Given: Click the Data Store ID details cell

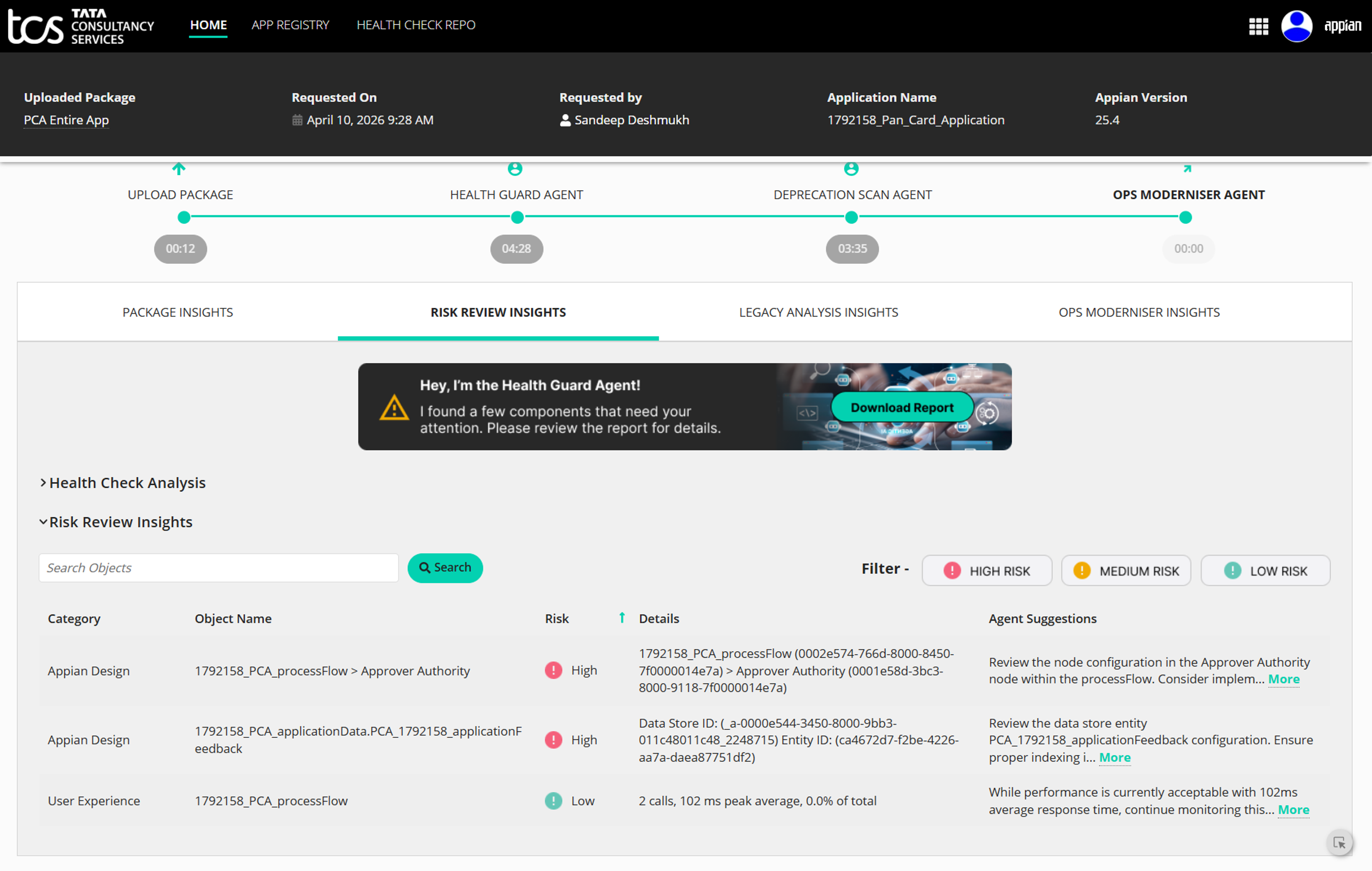Looking at the screenshot, I should pos(798,740).
